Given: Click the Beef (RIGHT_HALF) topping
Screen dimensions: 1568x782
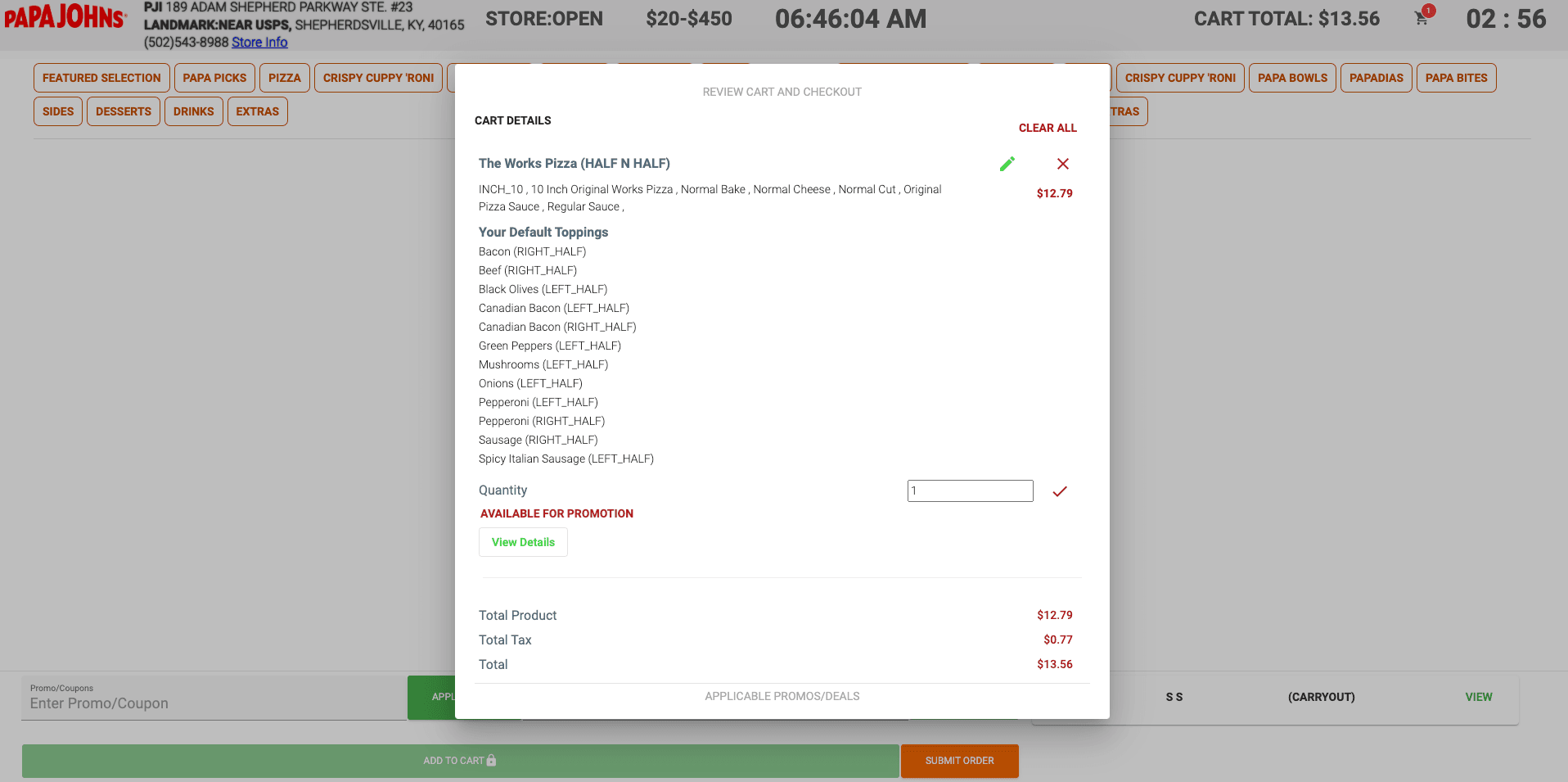Looking at the screenshot, I should point(528,270).
